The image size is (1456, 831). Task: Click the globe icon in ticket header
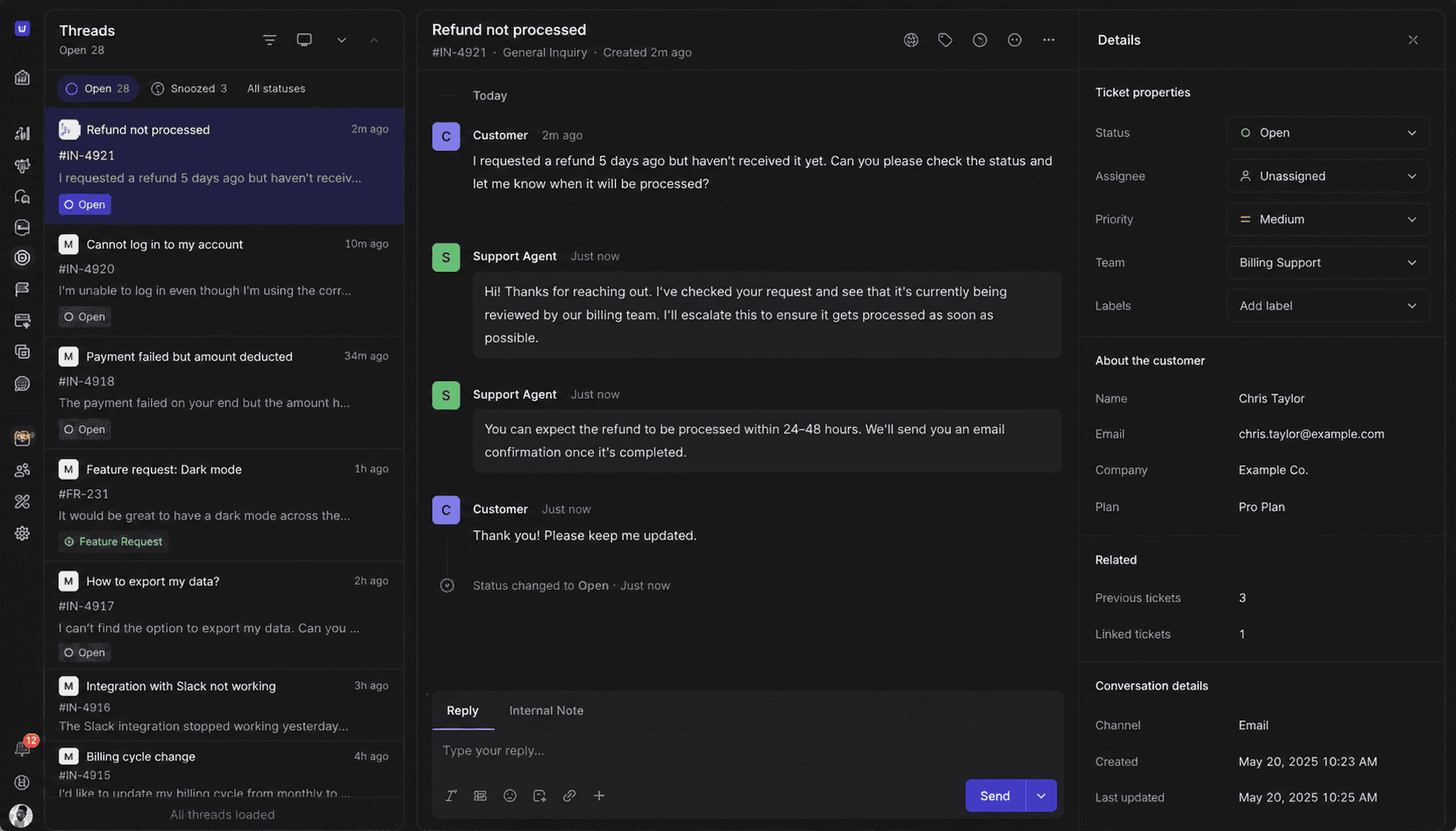(911, 40)
